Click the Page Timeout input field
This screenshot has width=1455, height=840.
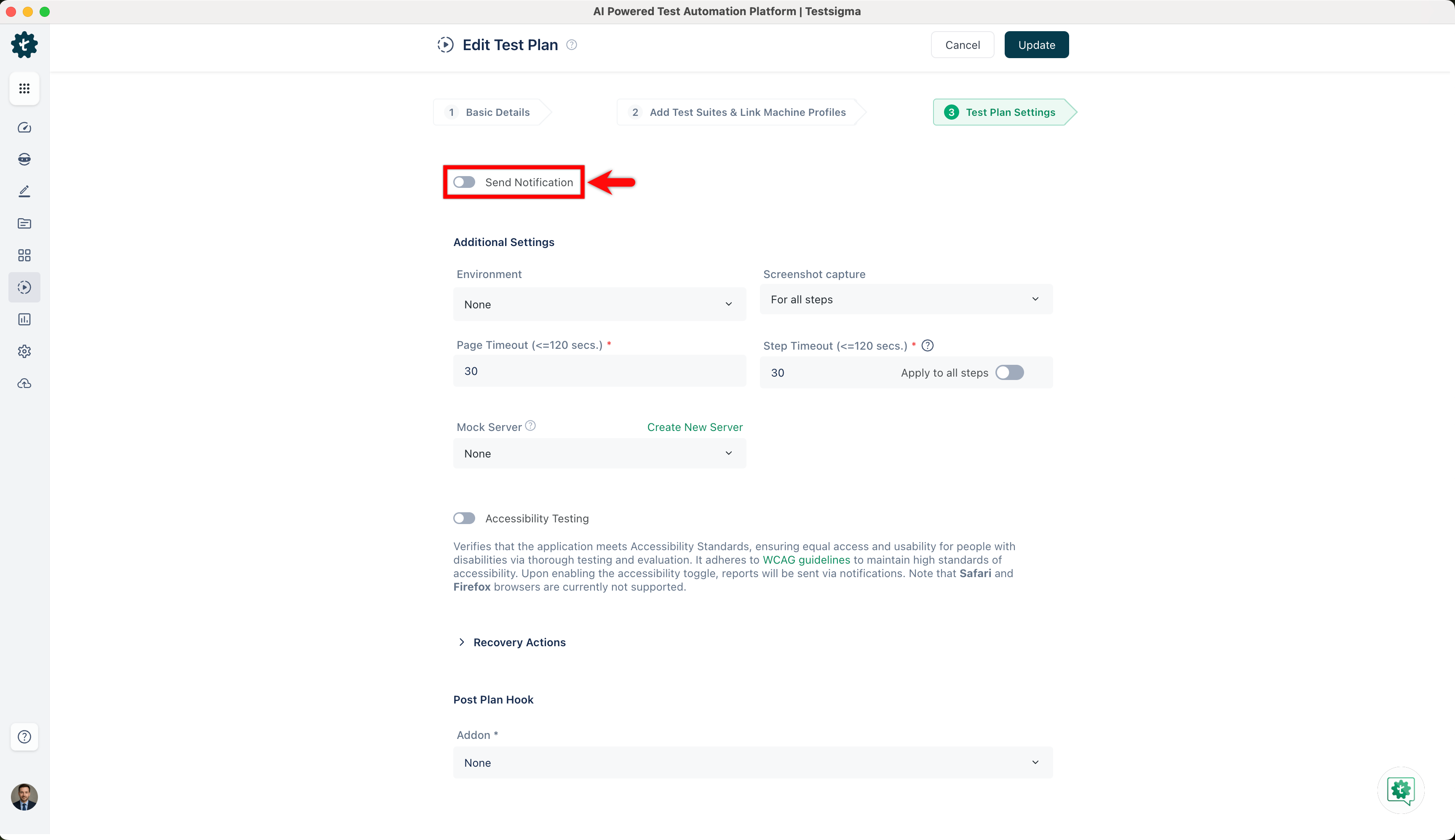tap(599, 371)
